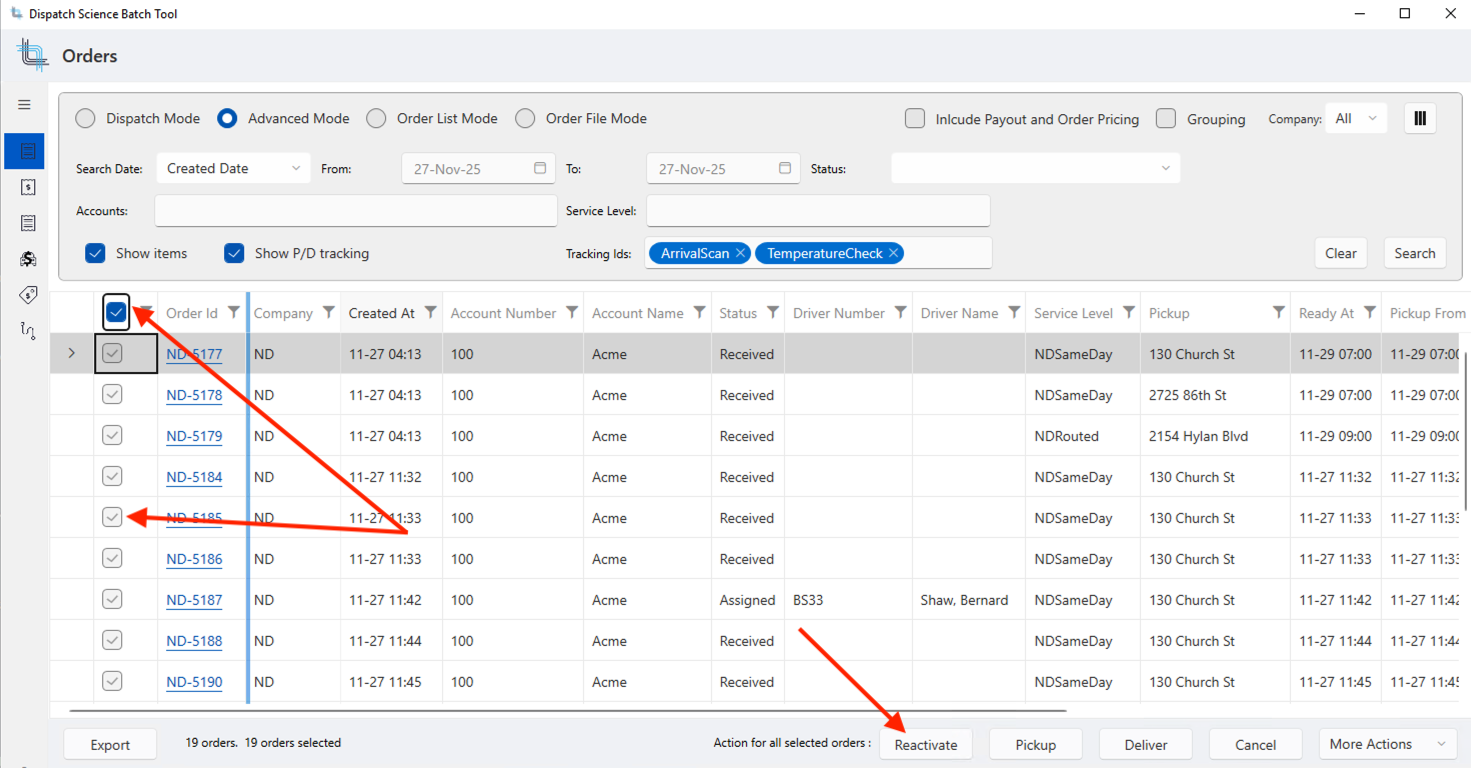Open the car with dollar sidebar icon

[28, 259]
